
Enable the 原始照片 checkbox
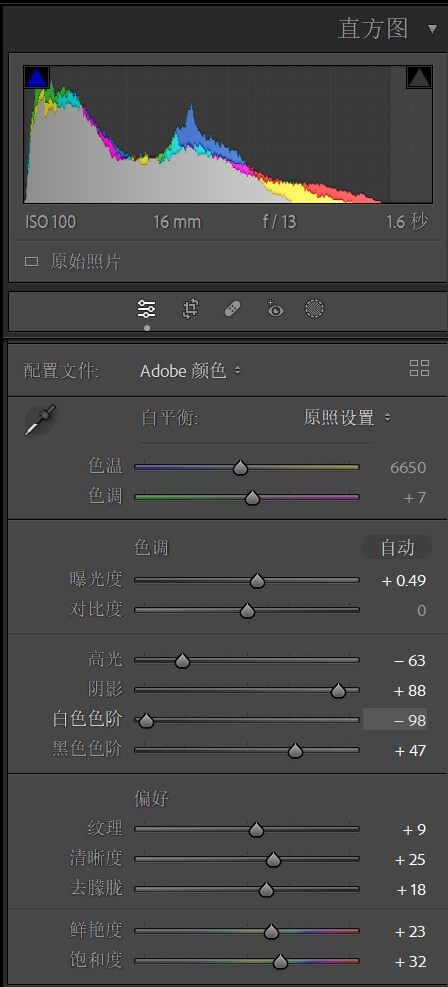31,262
